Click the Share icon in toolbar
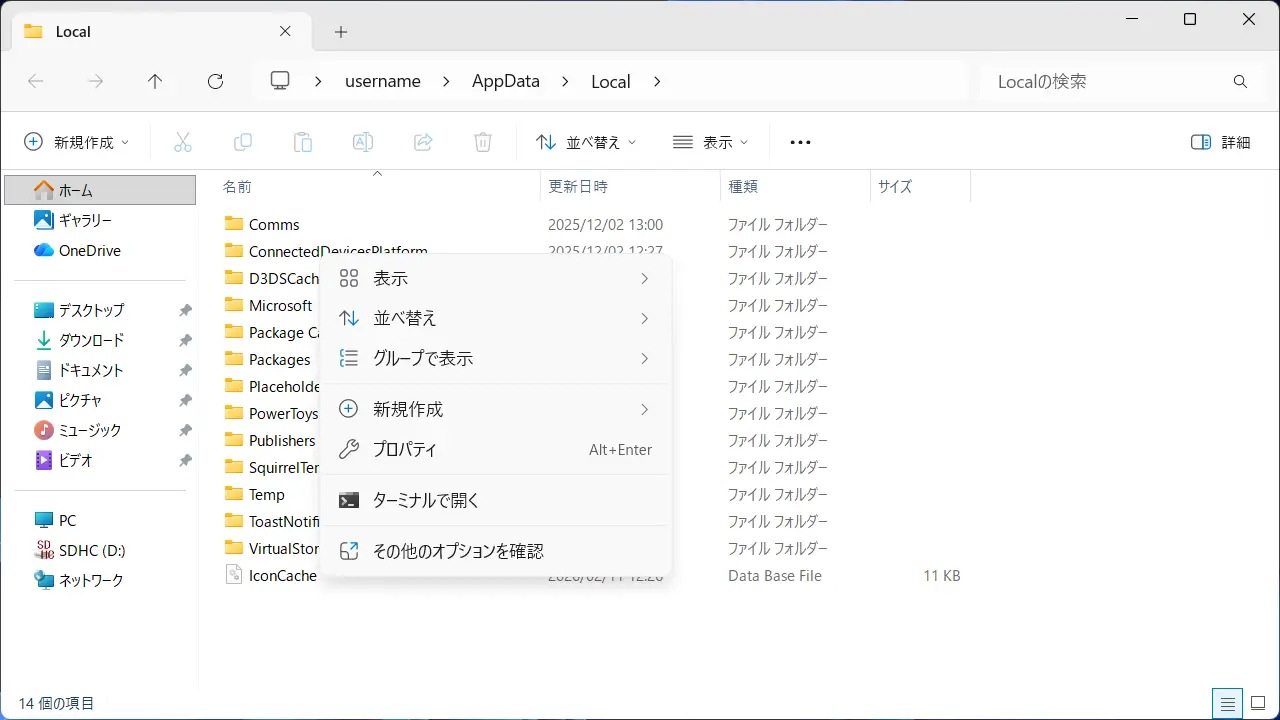Image resolution: width=1280 pixels, height=720 pixels. (x=423, y=142)
